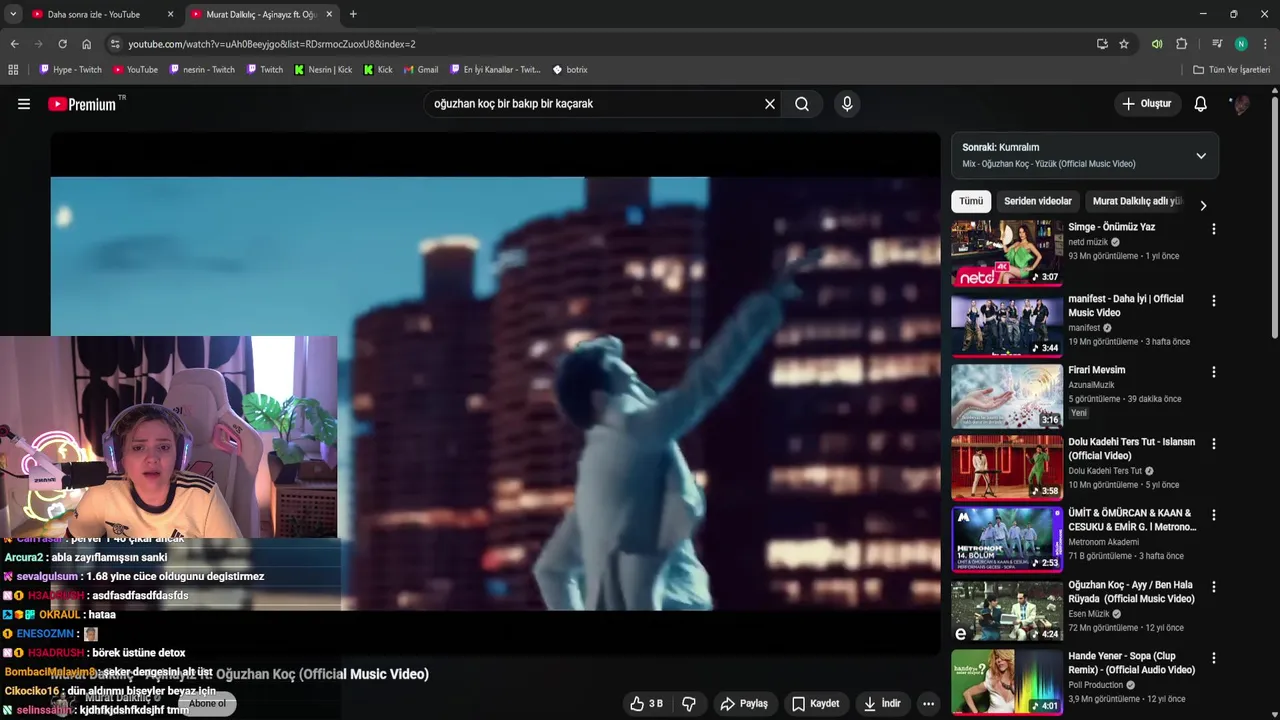Select the Seriden videolar chip
Viewport: 1280px width, 720px height.
coord(1038,201)
